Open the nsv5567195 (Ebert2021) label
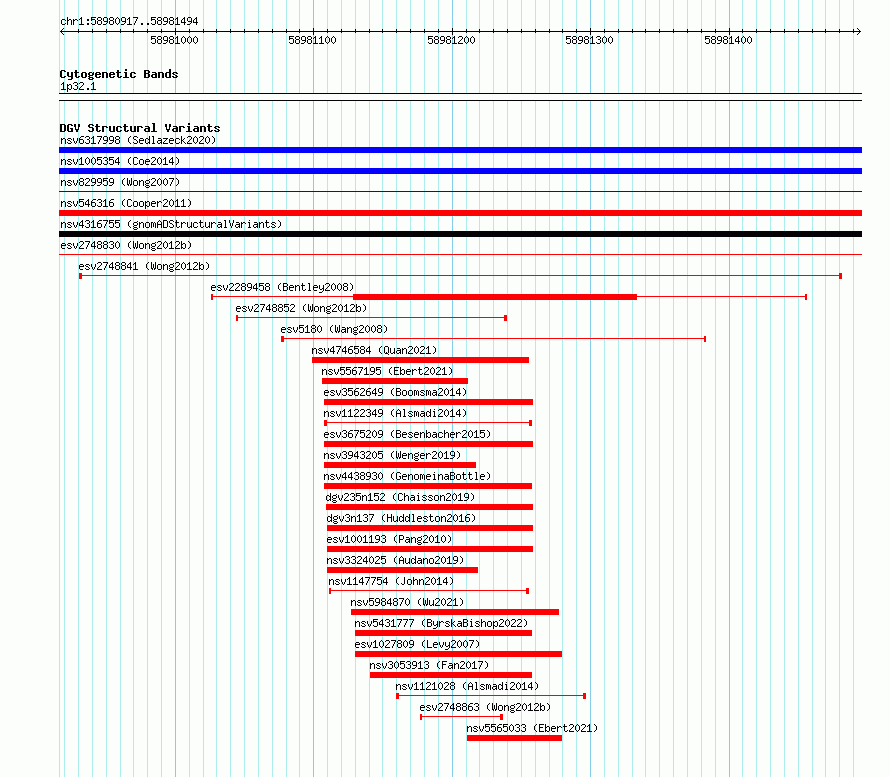The width and height of the screenshot is (890, 777). coord(387,371)
